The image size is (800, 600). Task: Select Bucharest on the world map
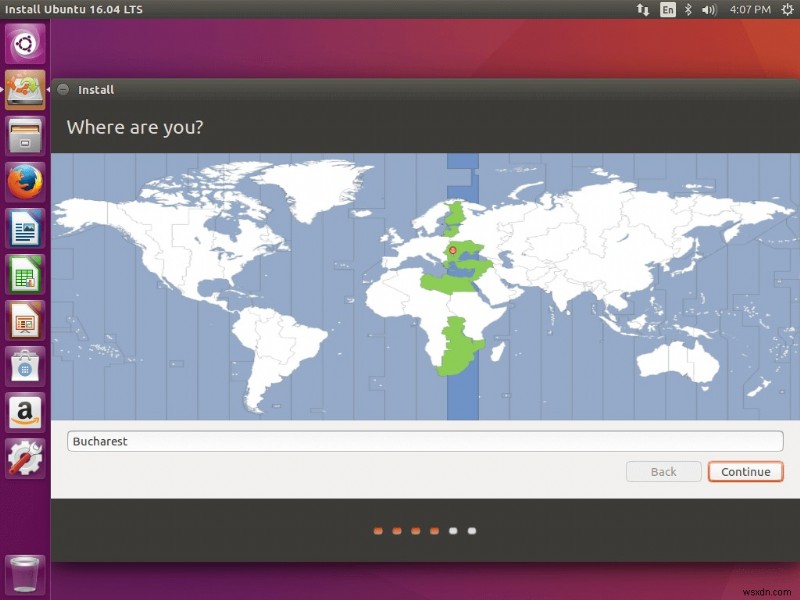tap(452, 249)
